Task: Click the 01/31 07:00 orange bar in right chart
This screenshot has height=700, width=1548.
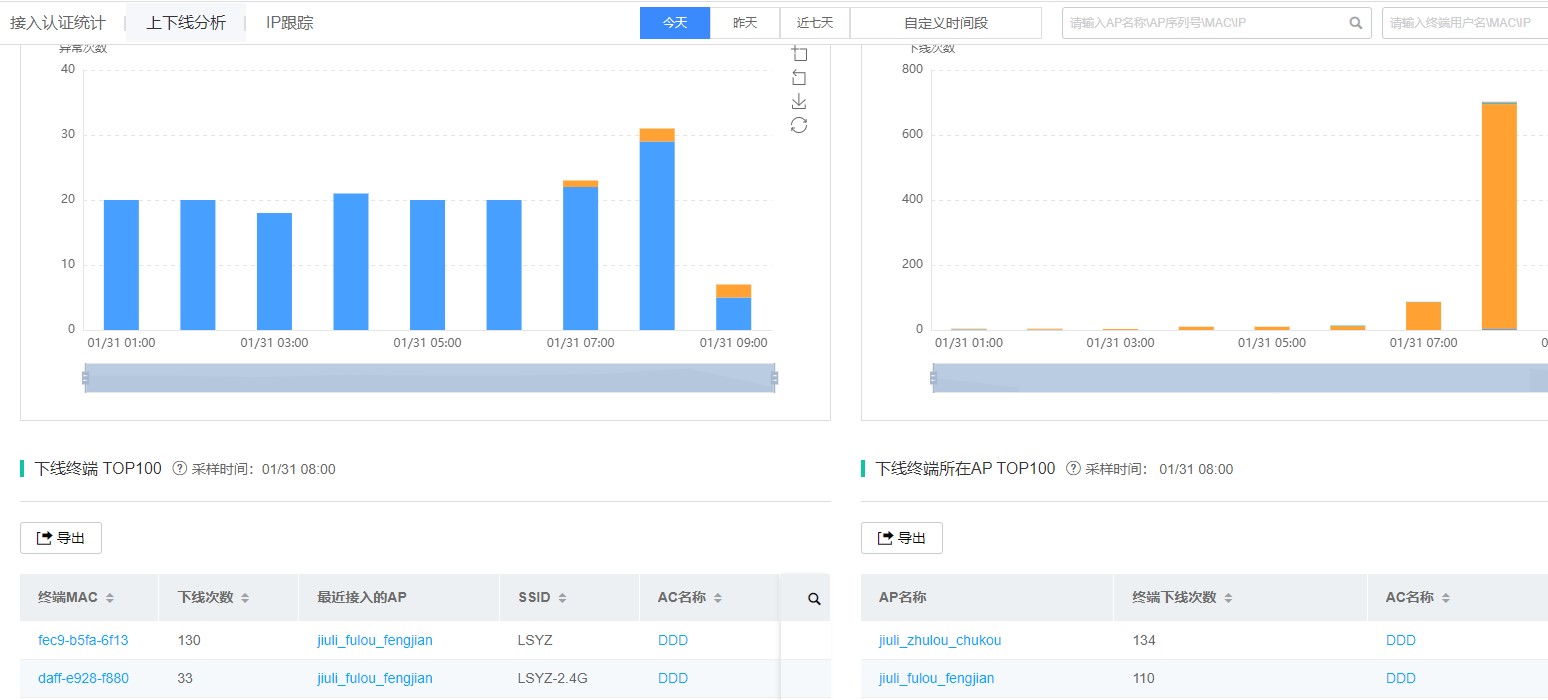Action: 1423,316
